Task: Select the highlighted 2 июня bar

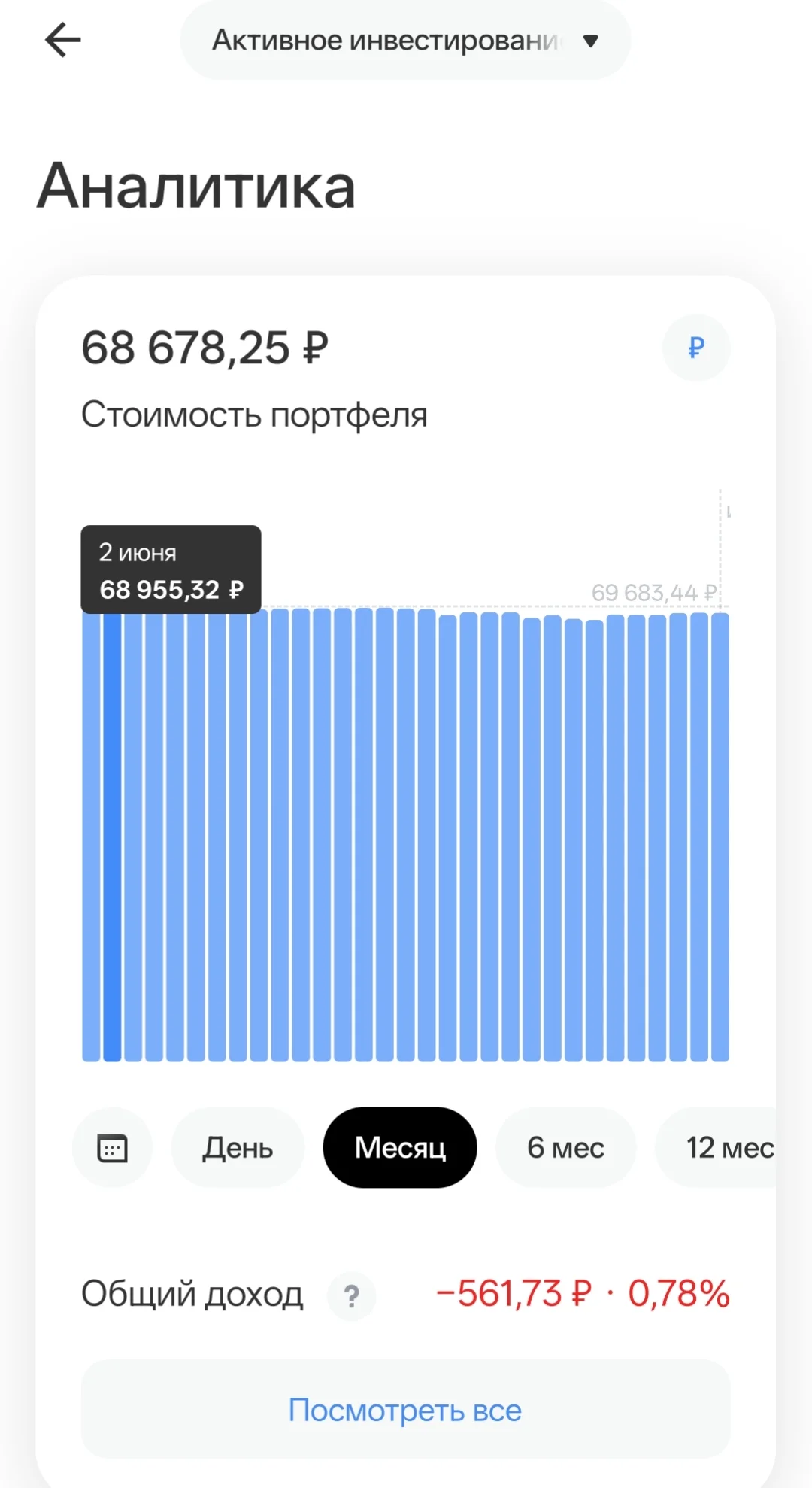Action: click(x=112, y=837)
